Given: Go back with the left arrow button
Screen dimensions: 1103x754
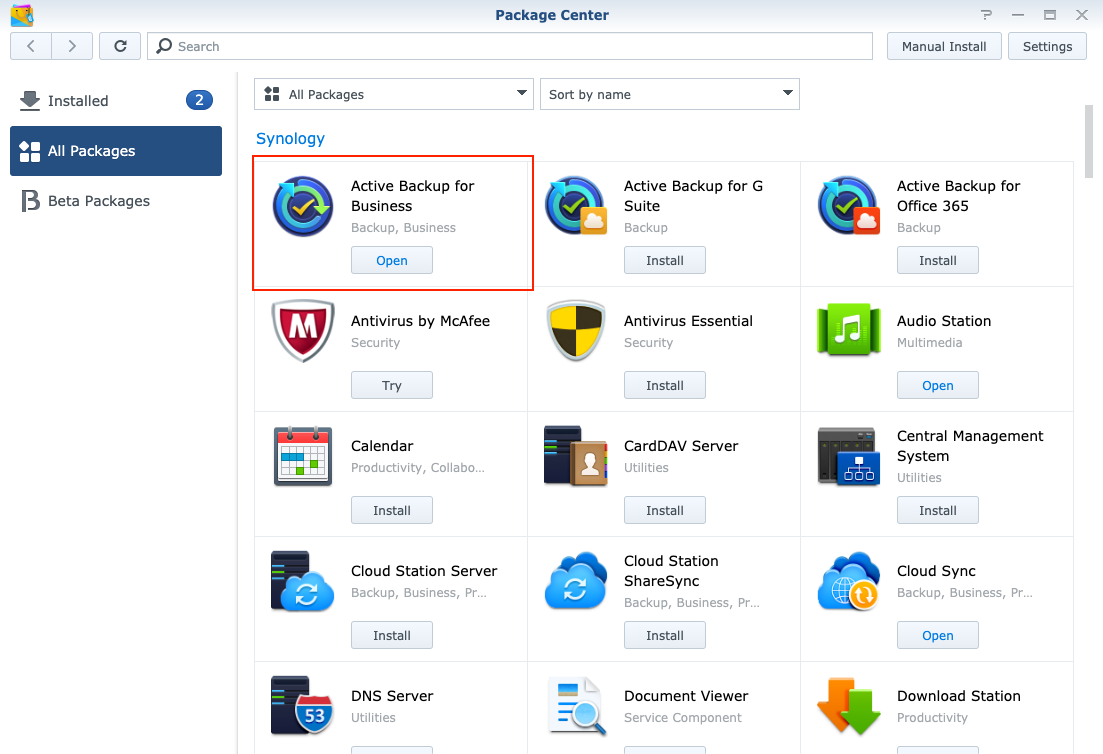Looking at the screenshot, I should pos(31,46).
